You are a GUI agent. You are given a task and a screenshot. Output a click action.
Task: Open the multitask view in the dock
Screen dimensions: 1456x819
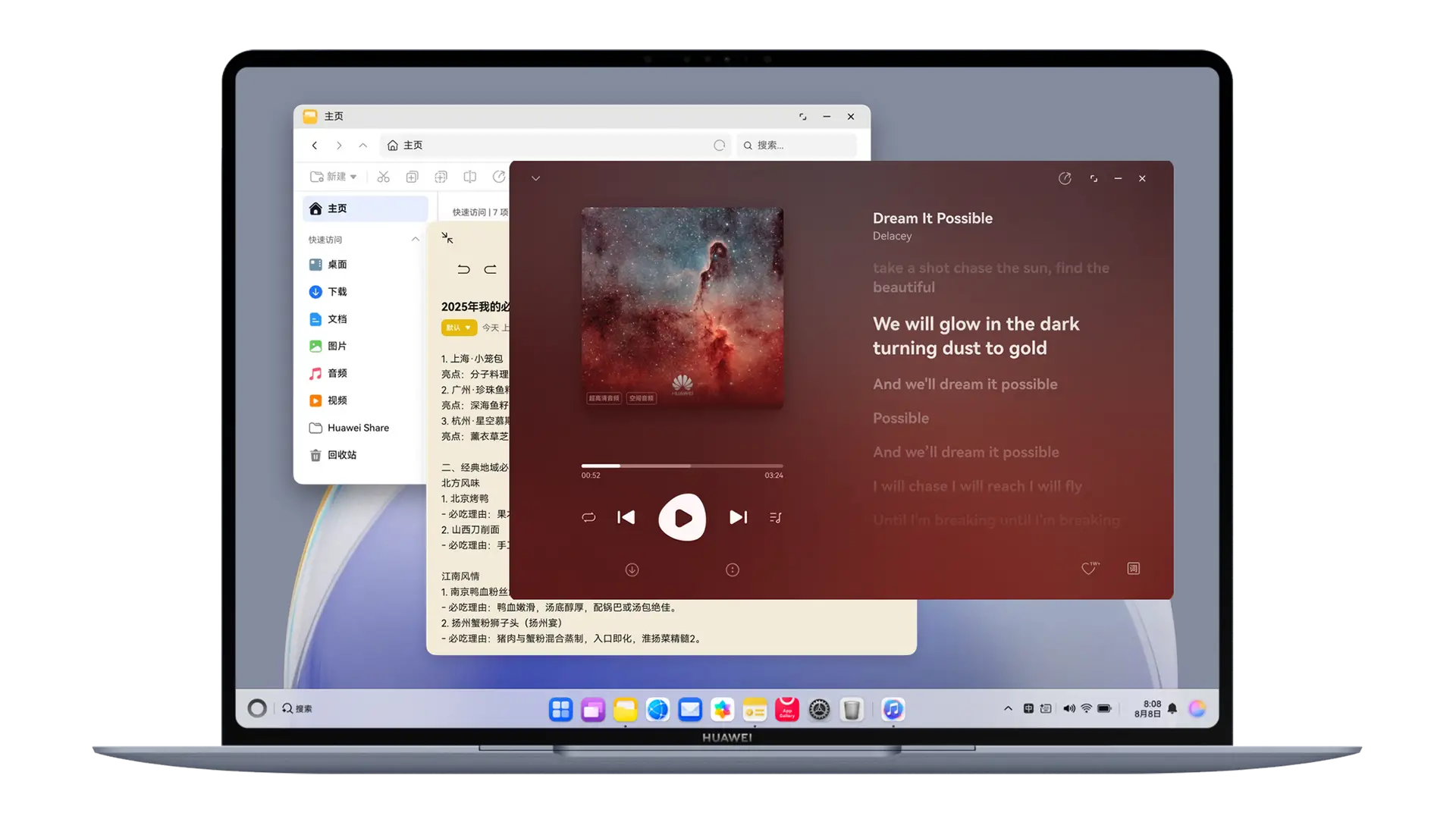593,710
